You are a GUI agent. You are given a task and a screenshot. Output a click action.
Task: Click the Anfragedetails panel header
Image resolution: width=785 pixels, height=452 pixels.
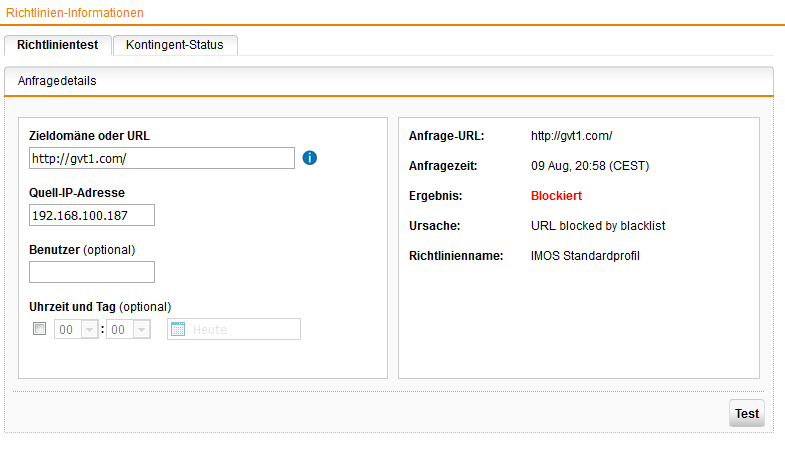[x=57, y=81]
